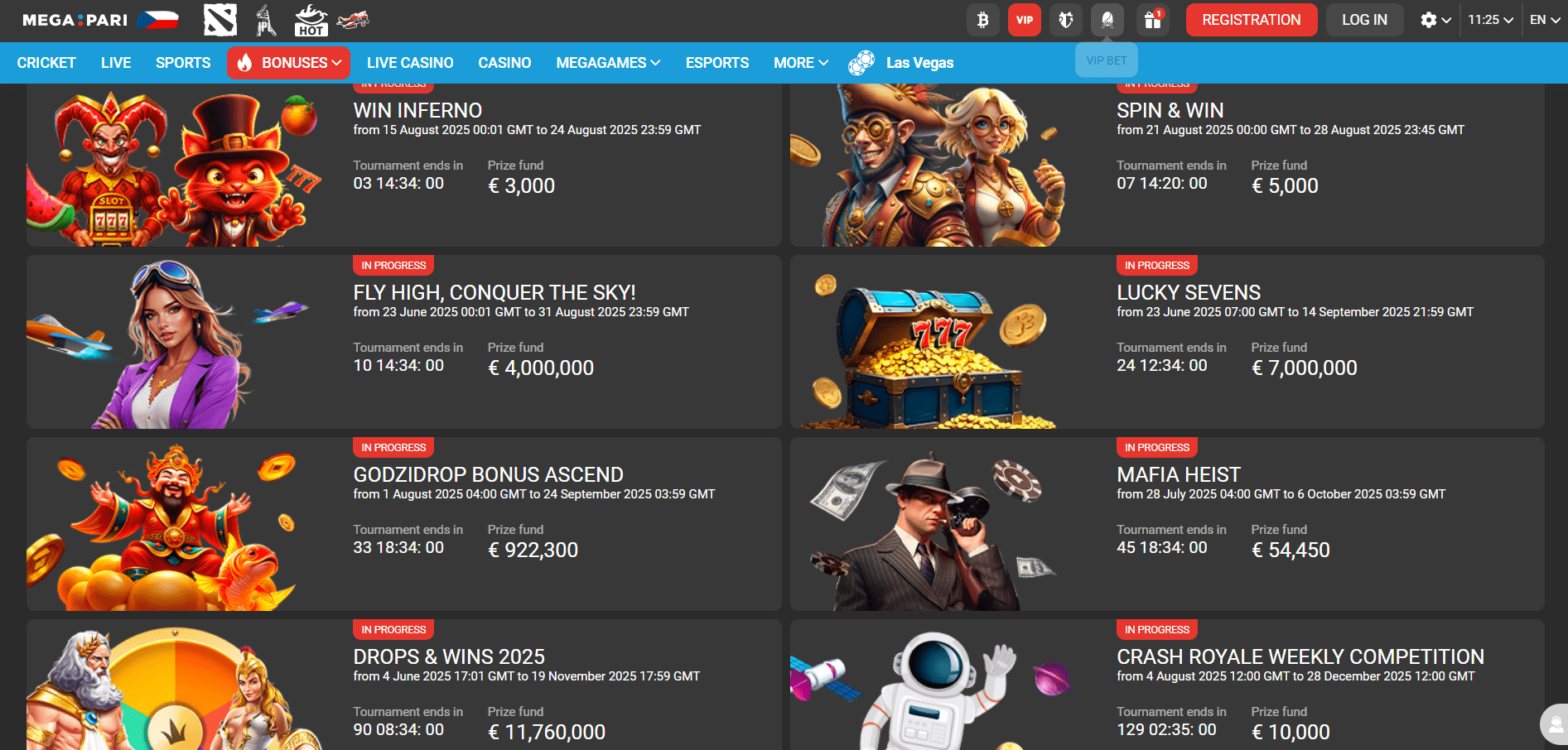
Task: Open the 11:25 time zone dropdown
Action: pos(1490,20)
